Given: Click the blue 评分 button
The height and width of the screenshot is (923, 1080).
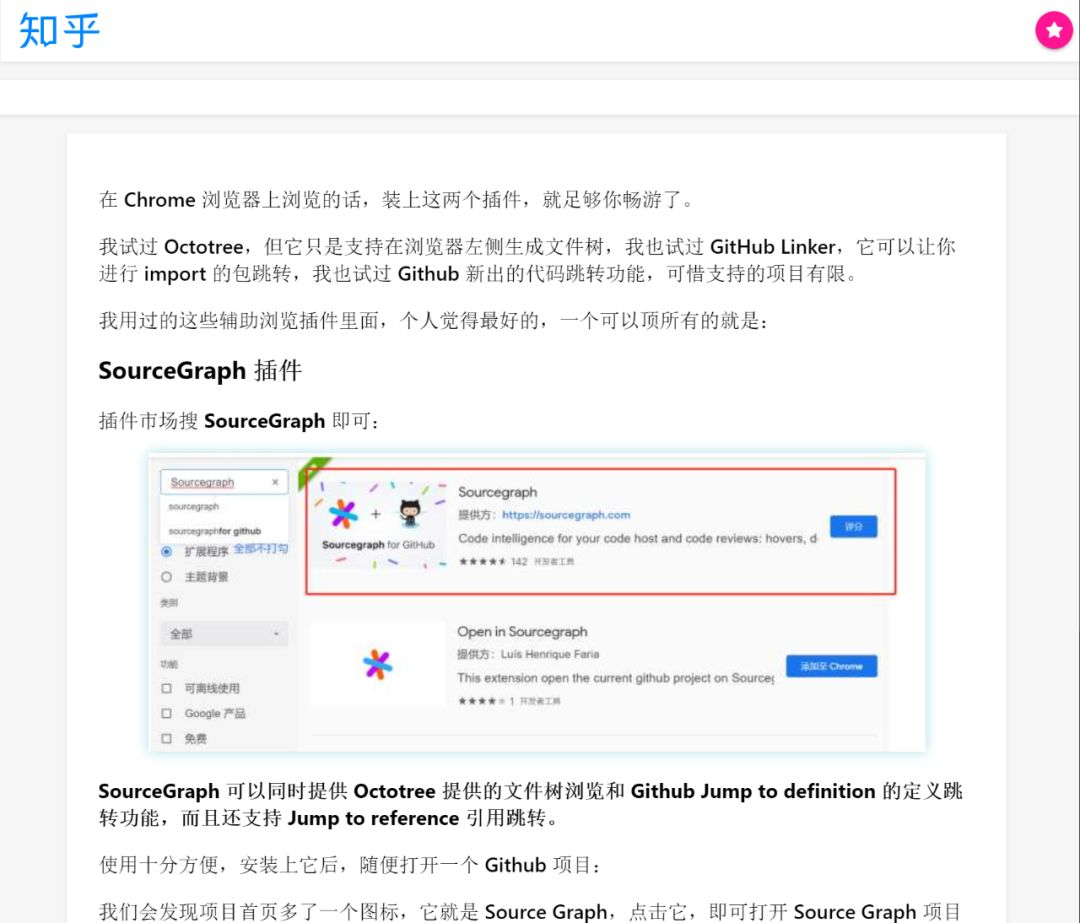Looking at the screenshot, I should pyautogui.click(x=853, y=526).
